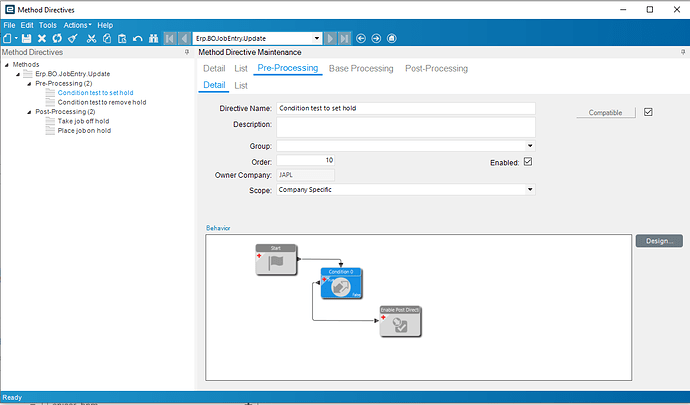Click the Paste clipboard icon

(122, 38)
